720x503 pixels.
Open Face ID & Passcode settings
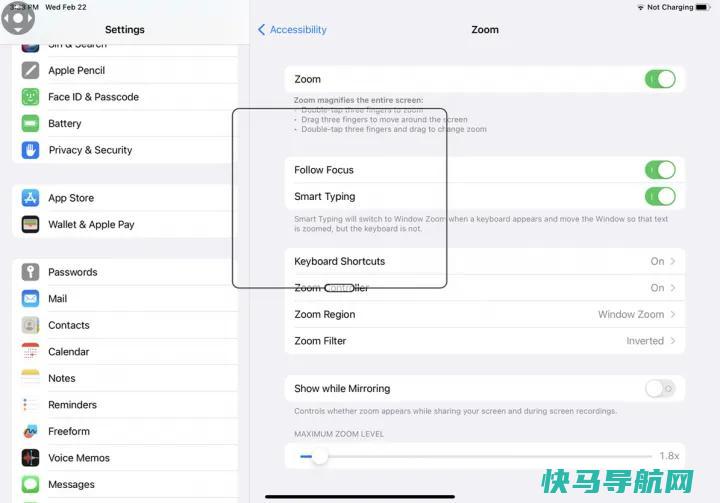[x=125, y=97]
